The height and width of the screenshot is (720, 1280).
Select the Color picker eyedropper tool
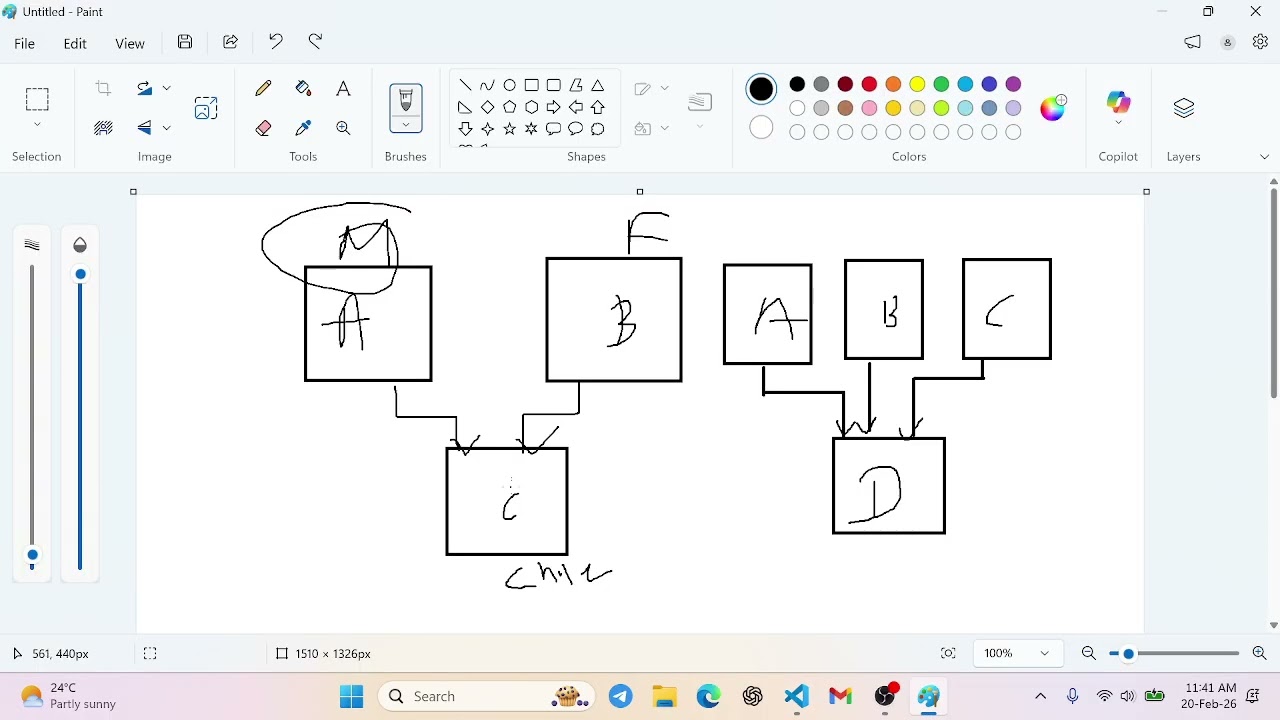click(304, 128)
